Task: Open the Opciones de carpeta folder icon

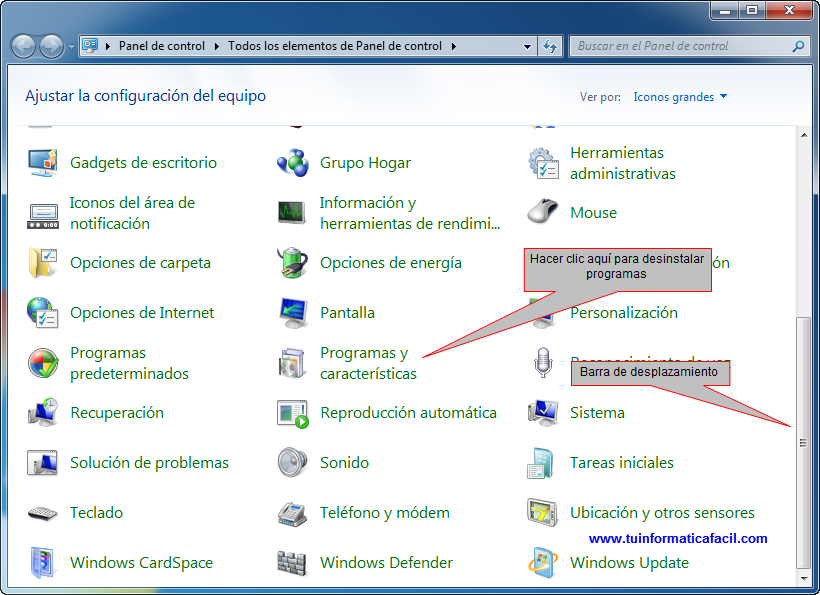Action: pos(42,262)
